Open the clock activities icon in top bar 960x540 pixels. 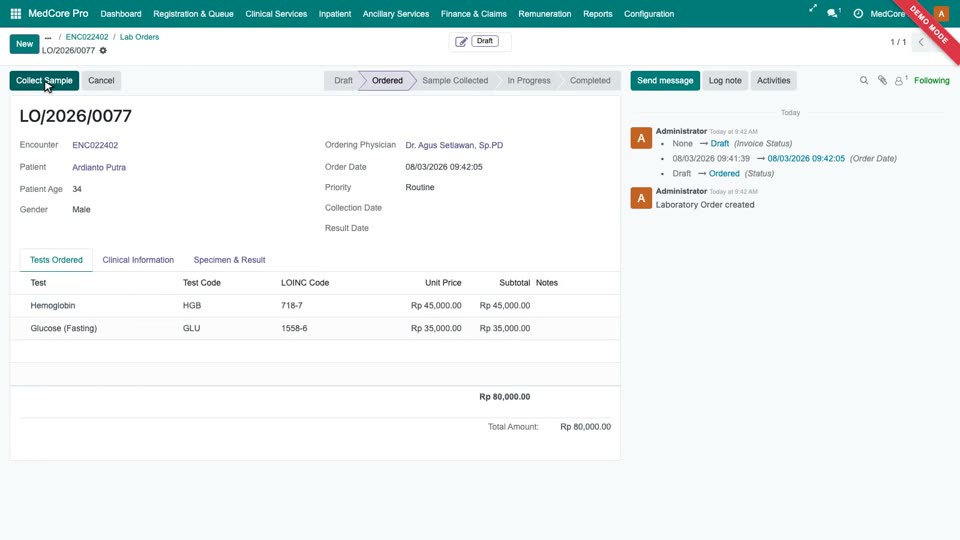click(x=858, y=13)
